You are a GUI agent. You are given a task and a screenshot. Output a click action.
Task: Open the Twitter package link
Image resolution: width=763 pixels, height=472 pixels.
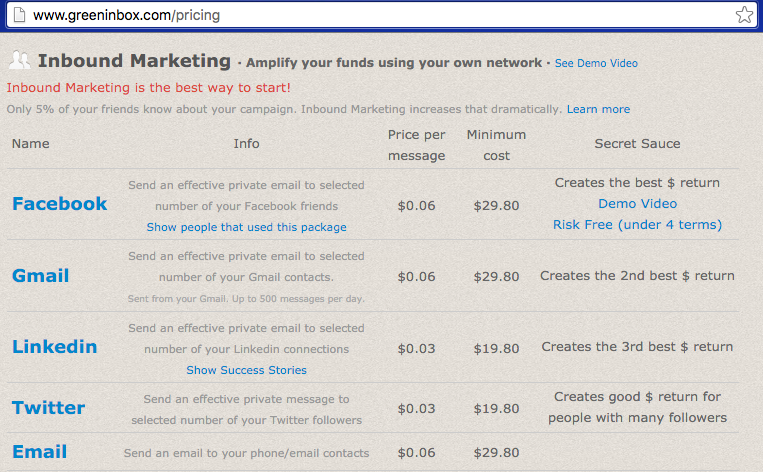[49, 408]
